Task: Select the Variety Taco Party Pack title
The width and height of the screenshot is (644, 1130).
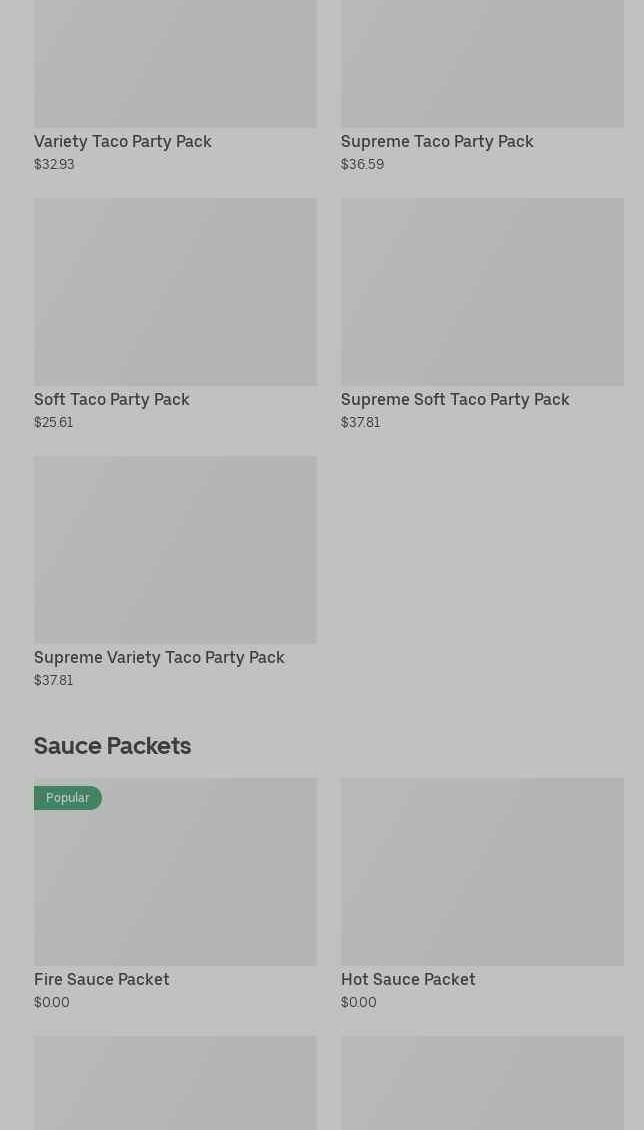Action: click(x=123, y=142)
